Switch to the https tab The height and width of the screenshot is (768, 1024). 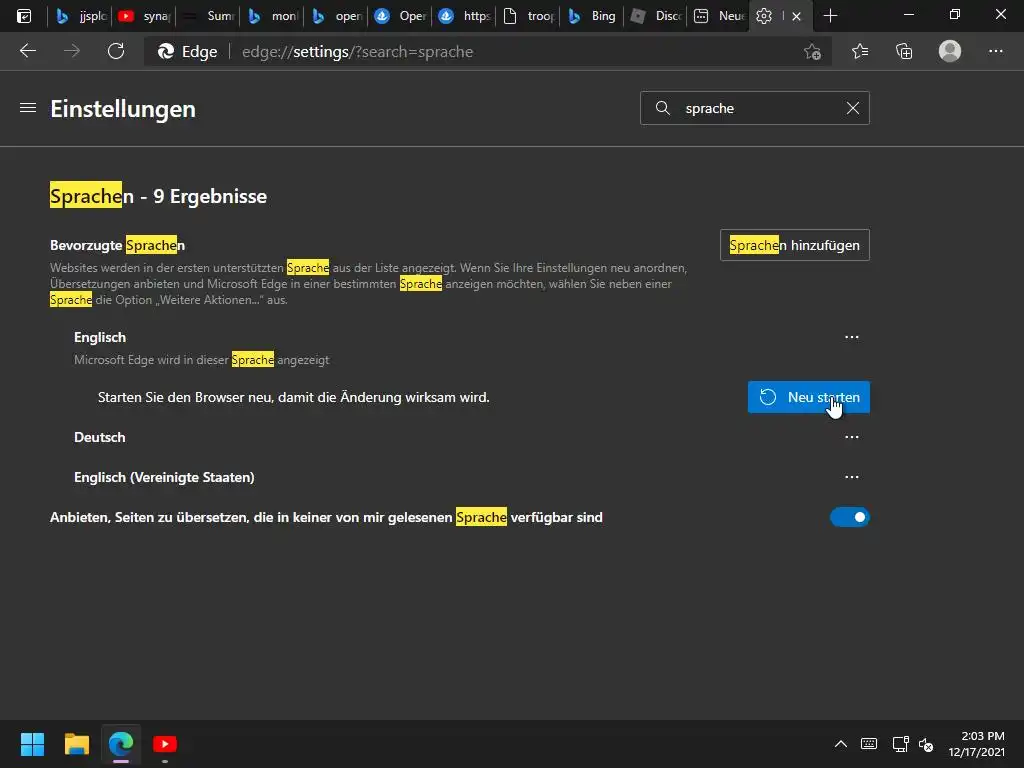click(x=463, y=16)
